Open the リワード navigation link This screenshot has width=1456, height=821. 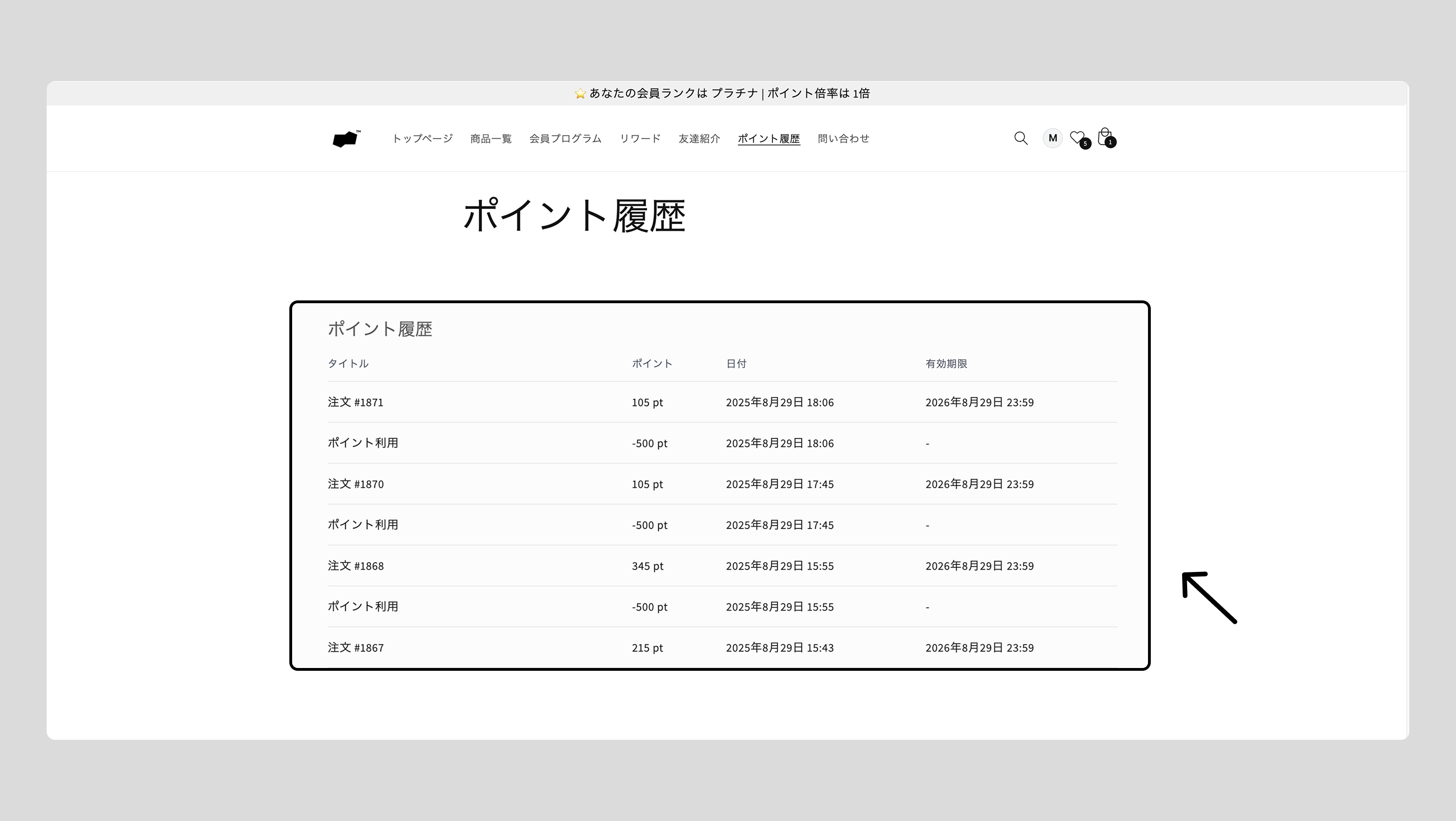[640, 139]
